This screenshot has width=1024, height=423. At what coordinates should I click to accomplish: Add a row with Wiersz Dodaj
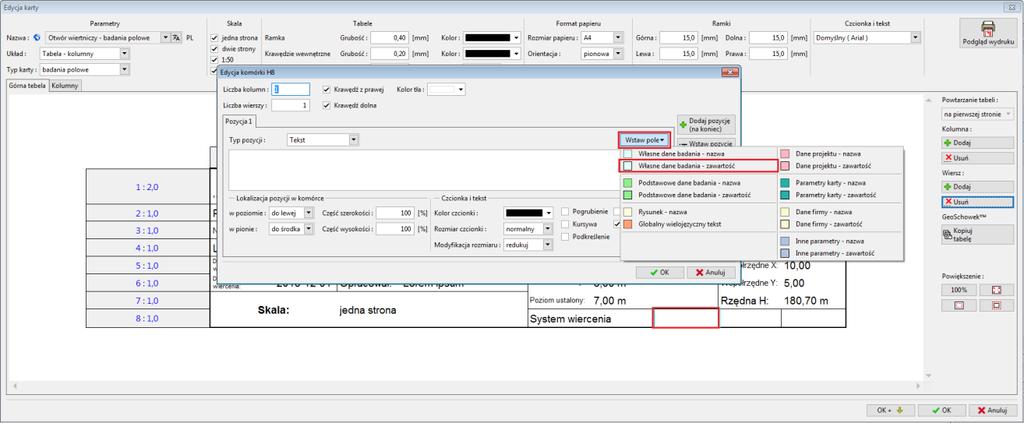coord(978,187)
